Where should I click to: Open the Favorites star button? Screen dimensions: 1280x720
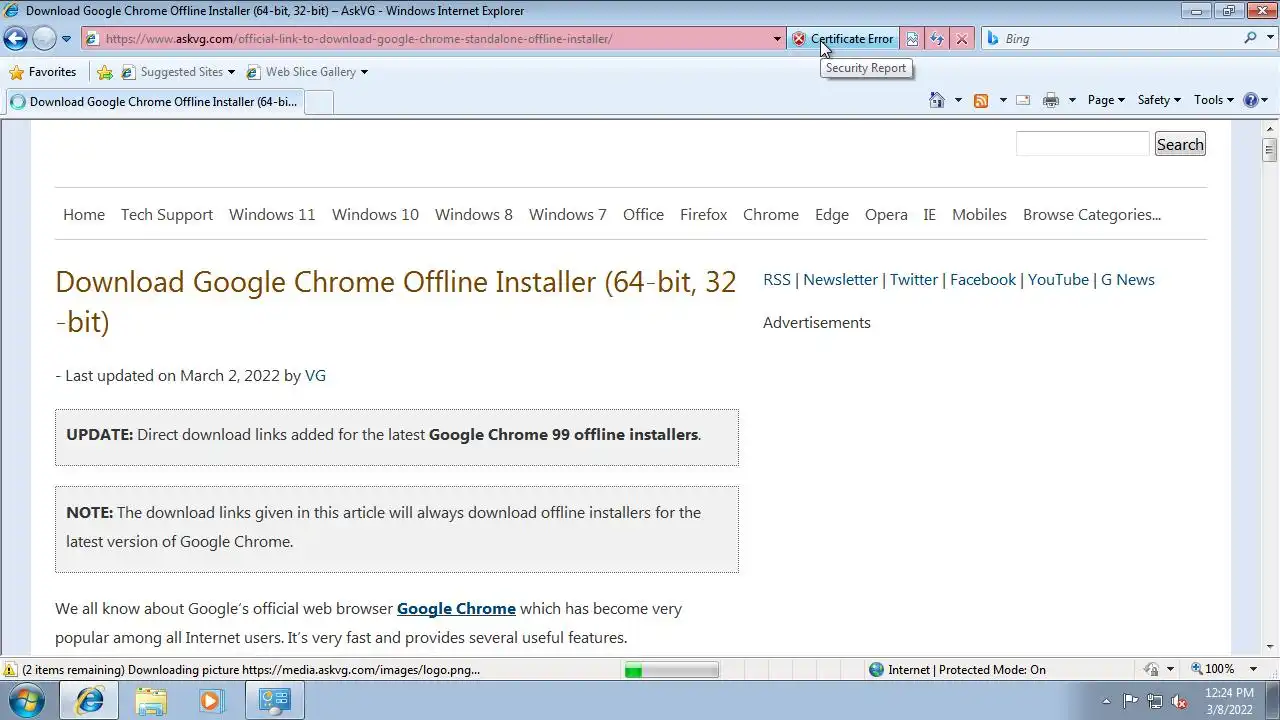(x=42, y=72)
